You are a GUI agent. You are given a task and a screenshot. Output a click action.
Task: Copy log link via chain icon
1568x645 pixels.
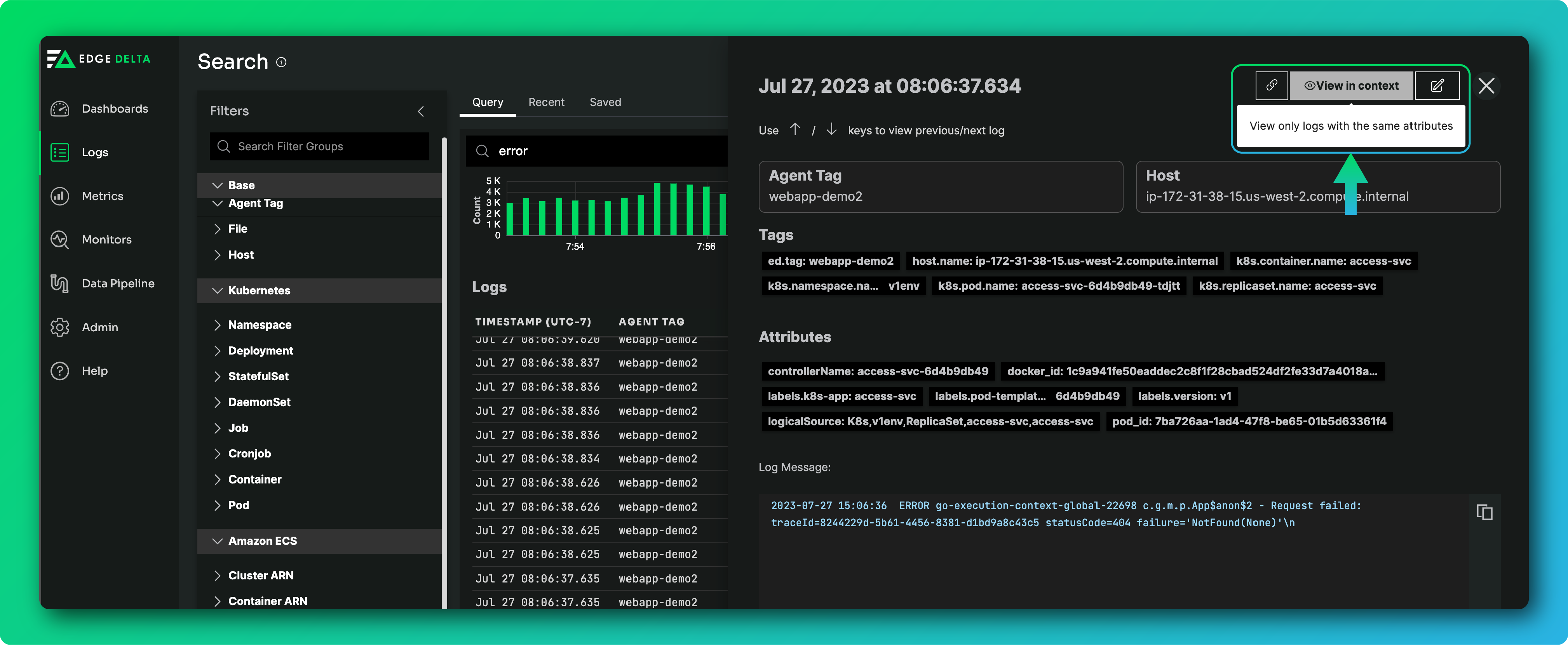pos(1272,85)
